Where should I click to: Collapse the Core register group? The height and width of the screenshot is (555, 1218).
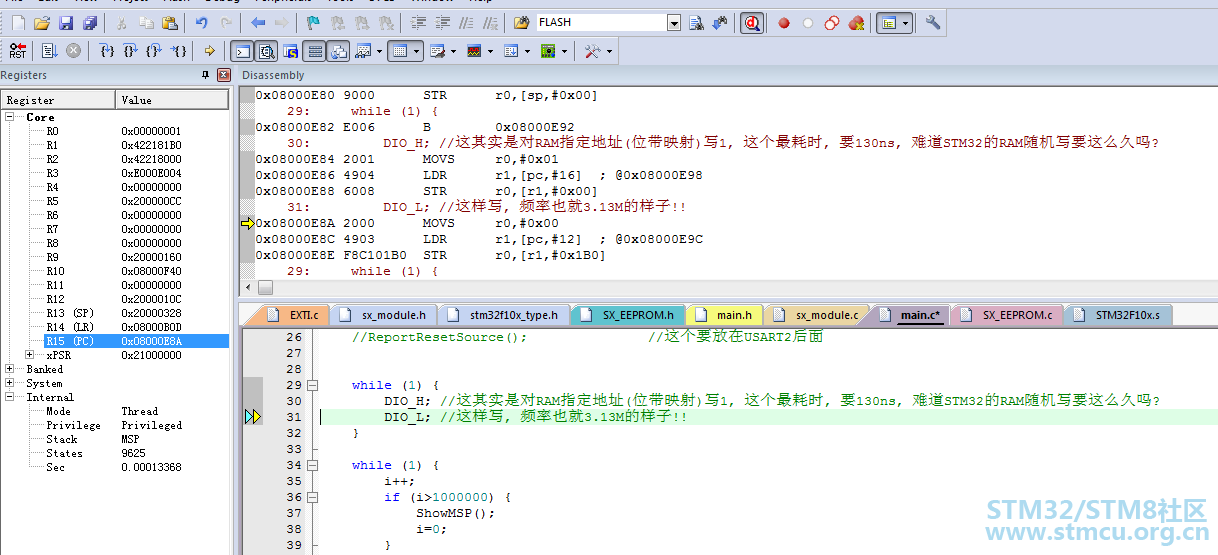(10, 117)
